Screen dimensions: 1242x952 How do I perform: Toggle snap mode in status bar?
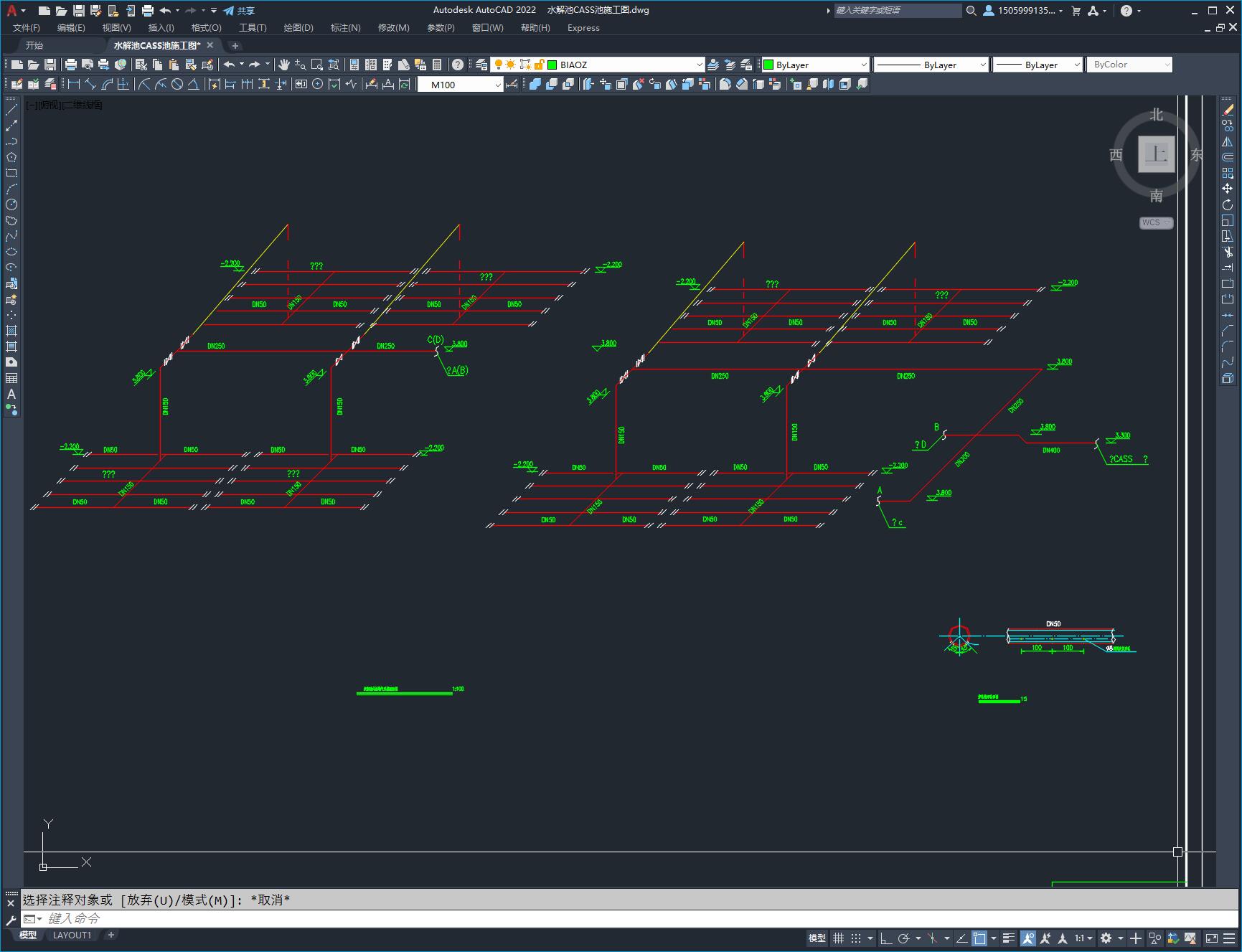tap(856, 938)
